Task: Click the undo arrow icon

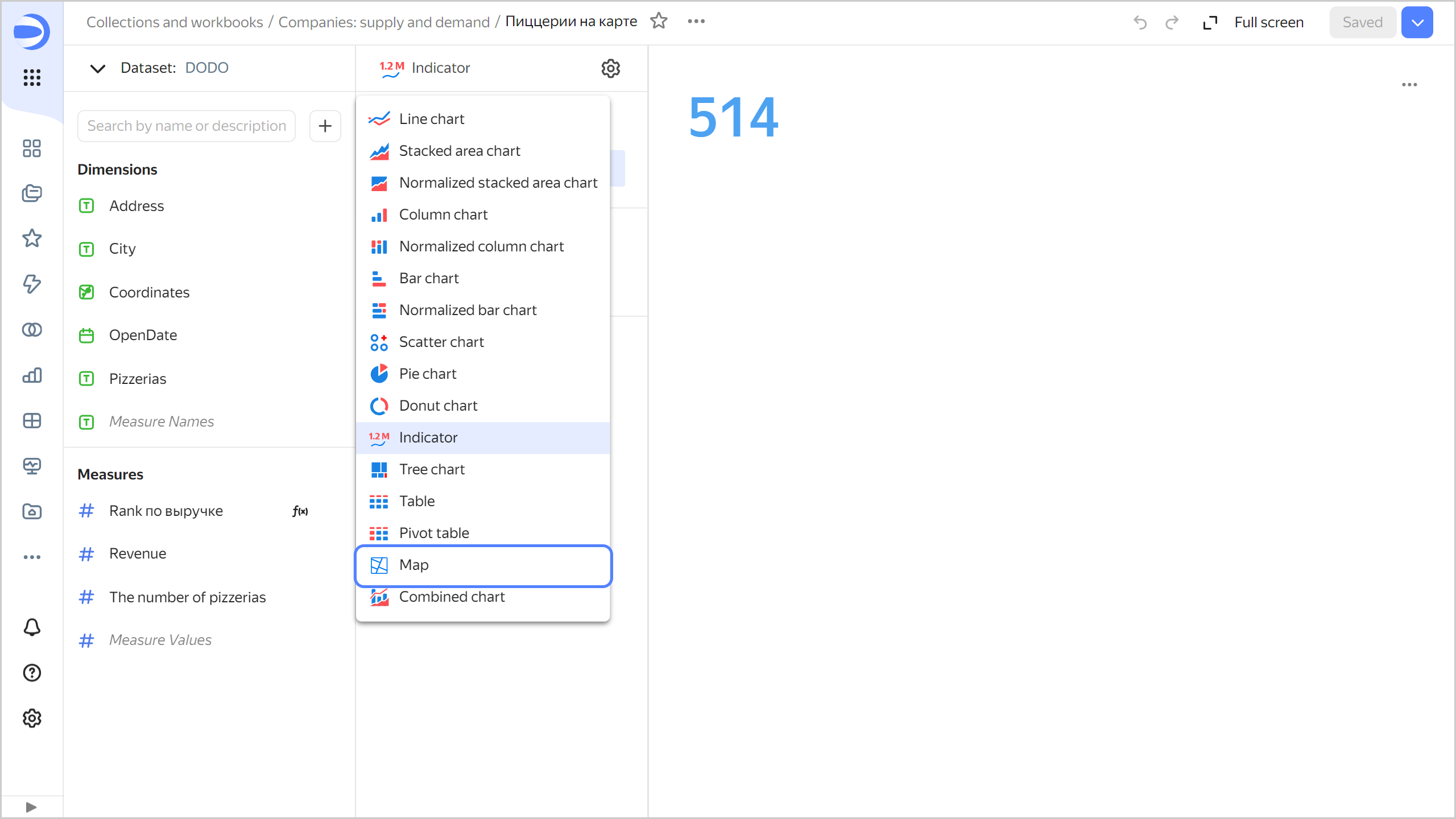Action: coord(1140,22)
